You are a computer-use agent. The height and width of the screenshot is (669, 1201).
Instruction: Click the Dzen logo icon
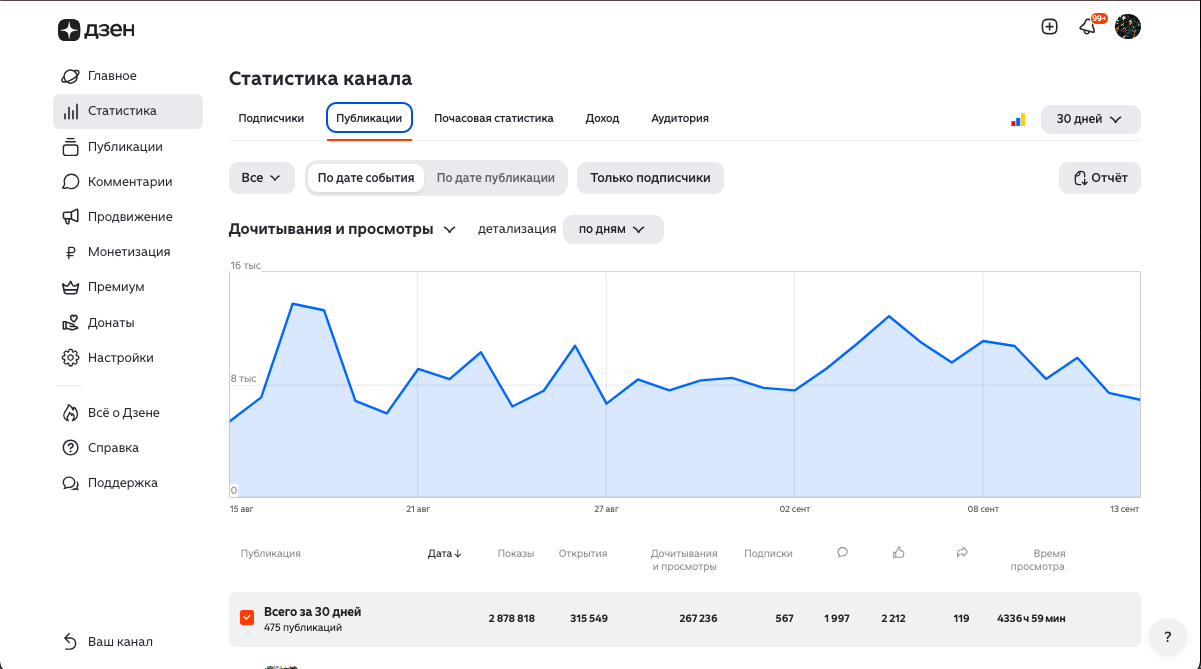tap(68, 30)
